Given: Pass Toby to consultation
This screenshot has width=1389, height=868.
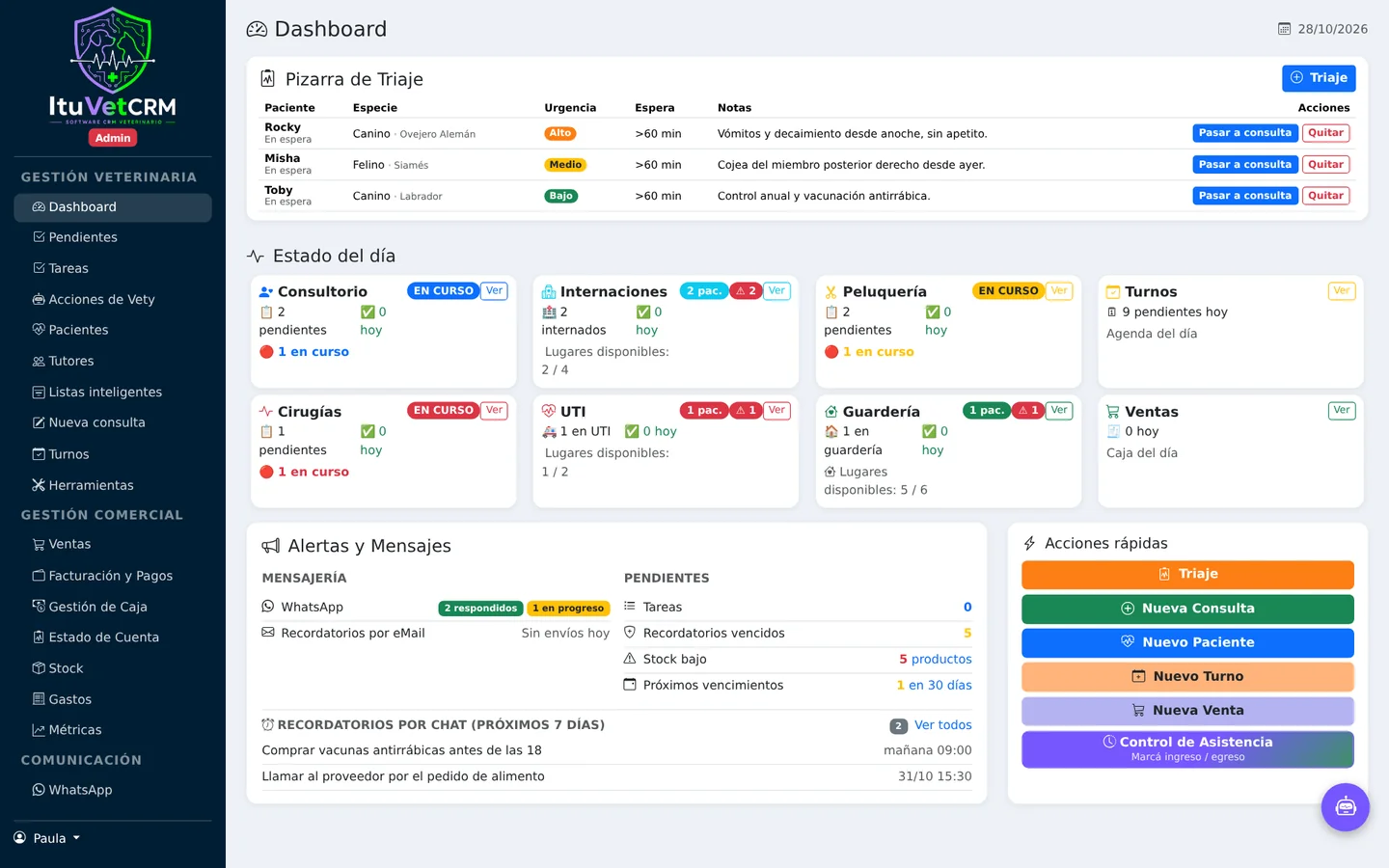Looking at the screenshot, I should tap(1245, 196).
